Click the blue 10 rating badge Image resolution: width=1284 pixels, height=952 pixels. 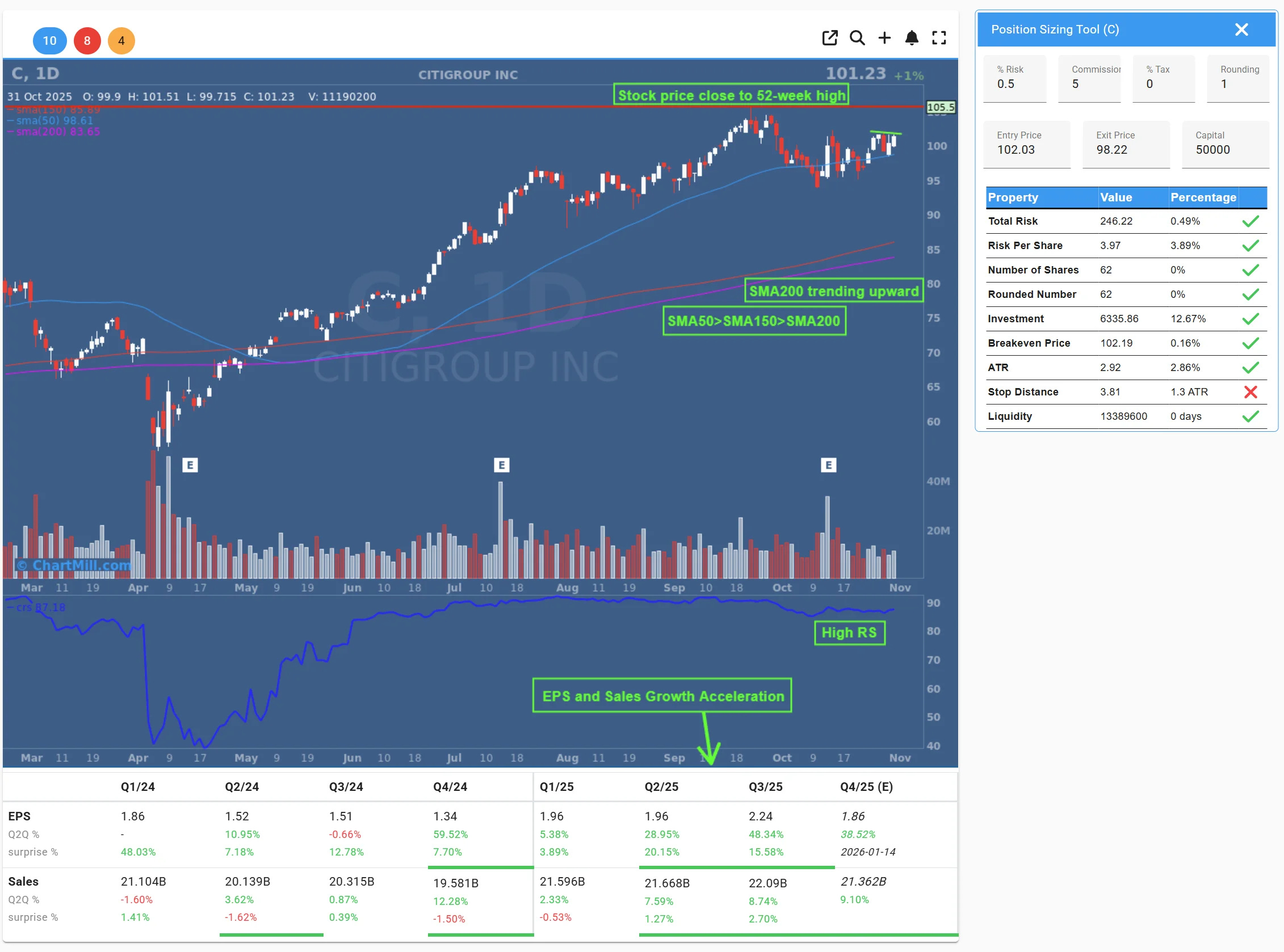[49, 41]
